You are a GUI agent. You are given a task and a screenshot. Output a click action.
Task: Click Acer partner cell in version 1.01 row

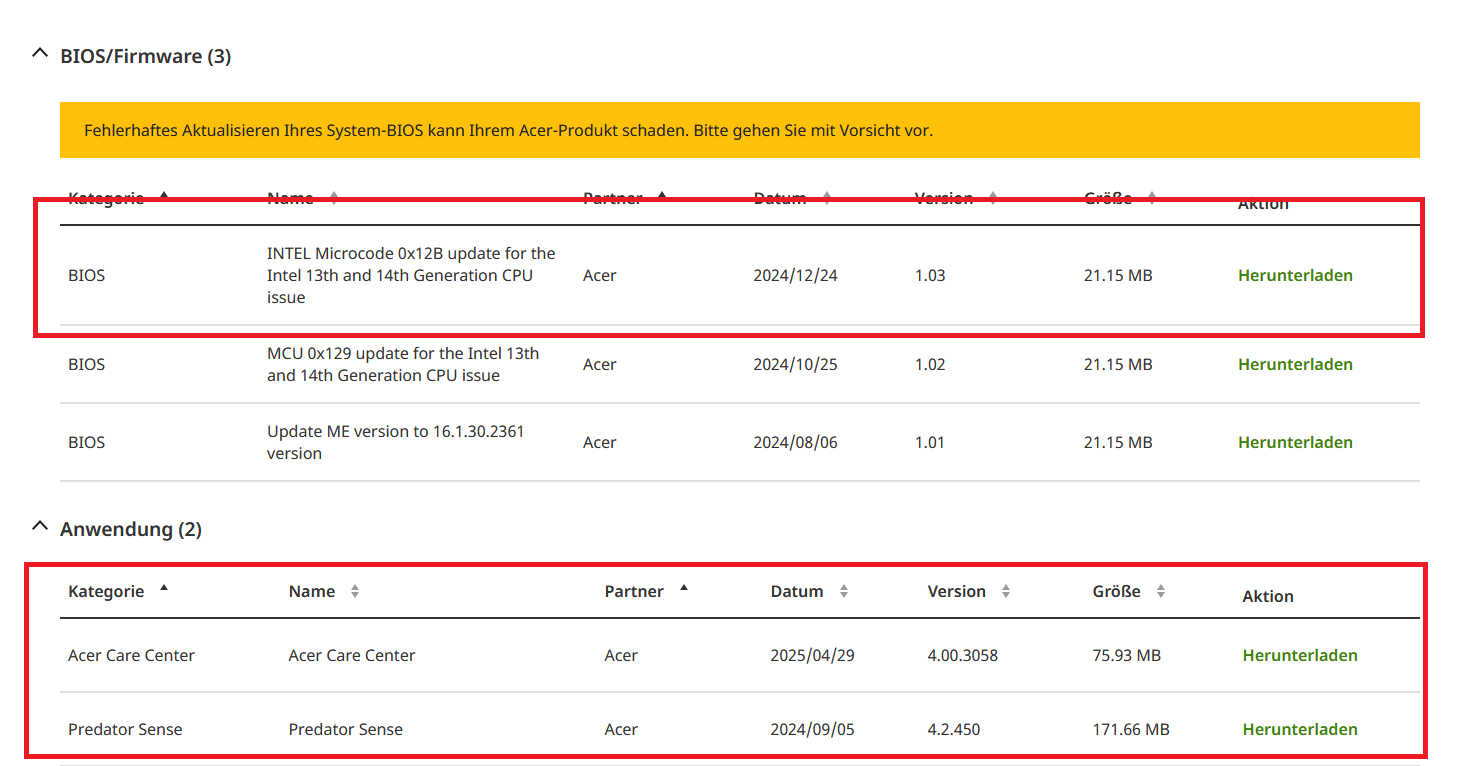[600, 442]
